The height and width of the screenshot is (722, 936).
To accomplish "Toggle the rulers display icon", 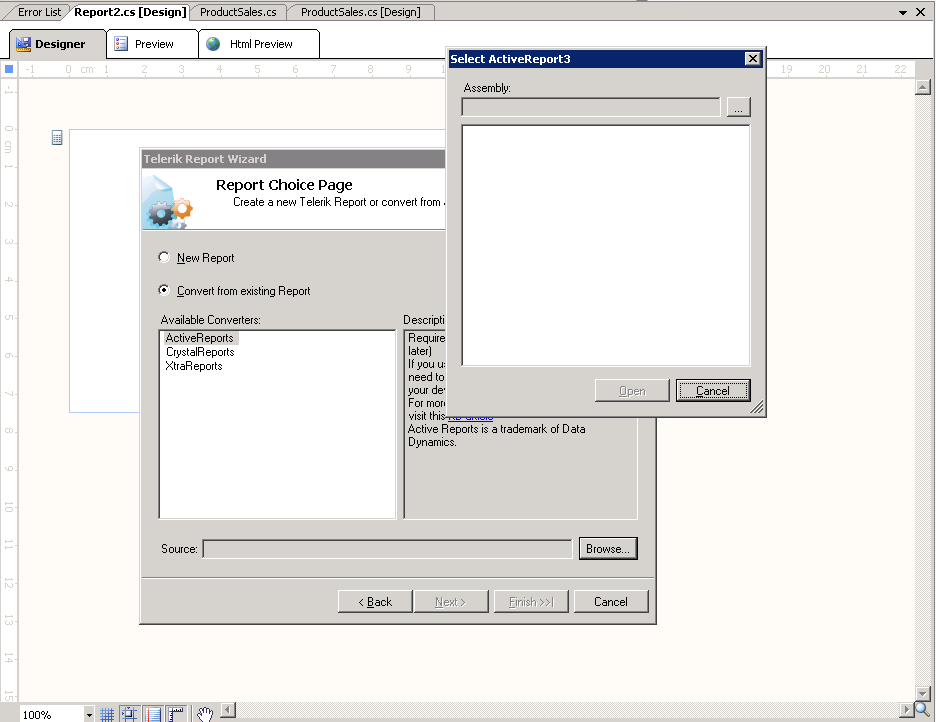I will pos(176,714).
